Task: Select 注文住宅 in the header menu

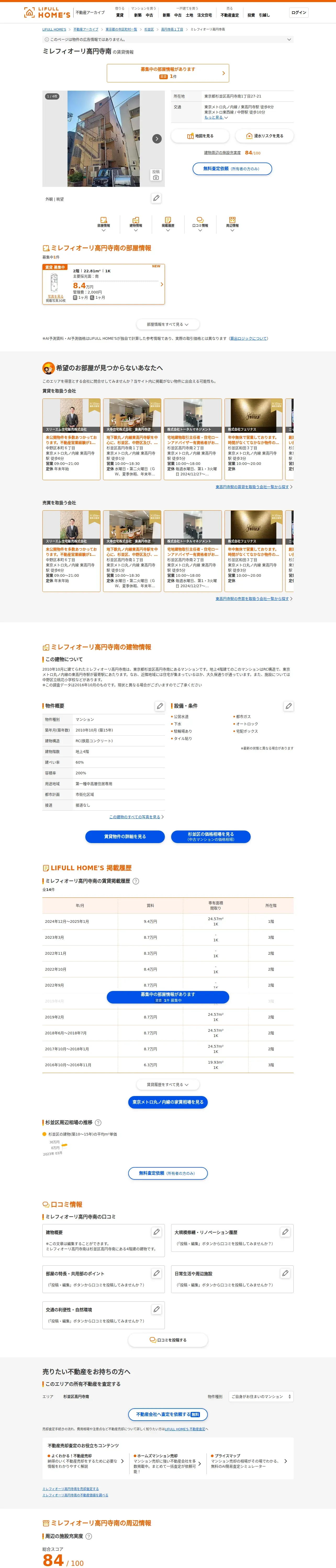Action: tap(205, 15)
